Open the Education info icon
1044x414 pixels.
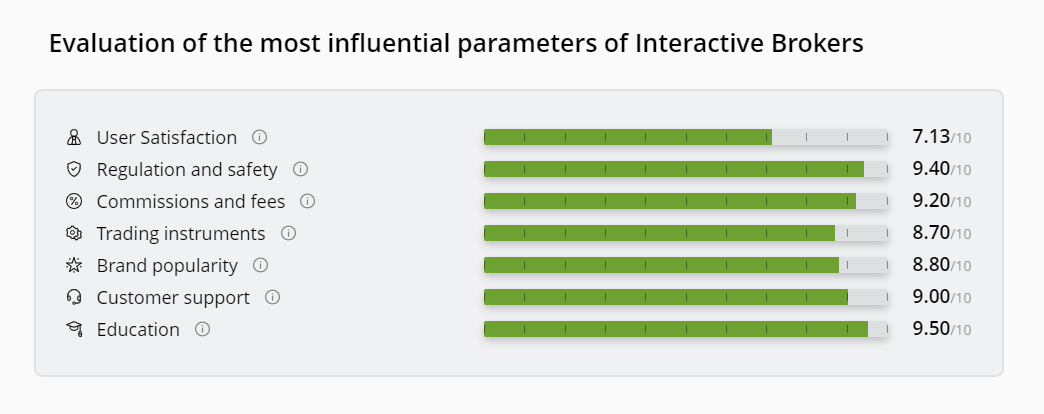click(202, 329)
